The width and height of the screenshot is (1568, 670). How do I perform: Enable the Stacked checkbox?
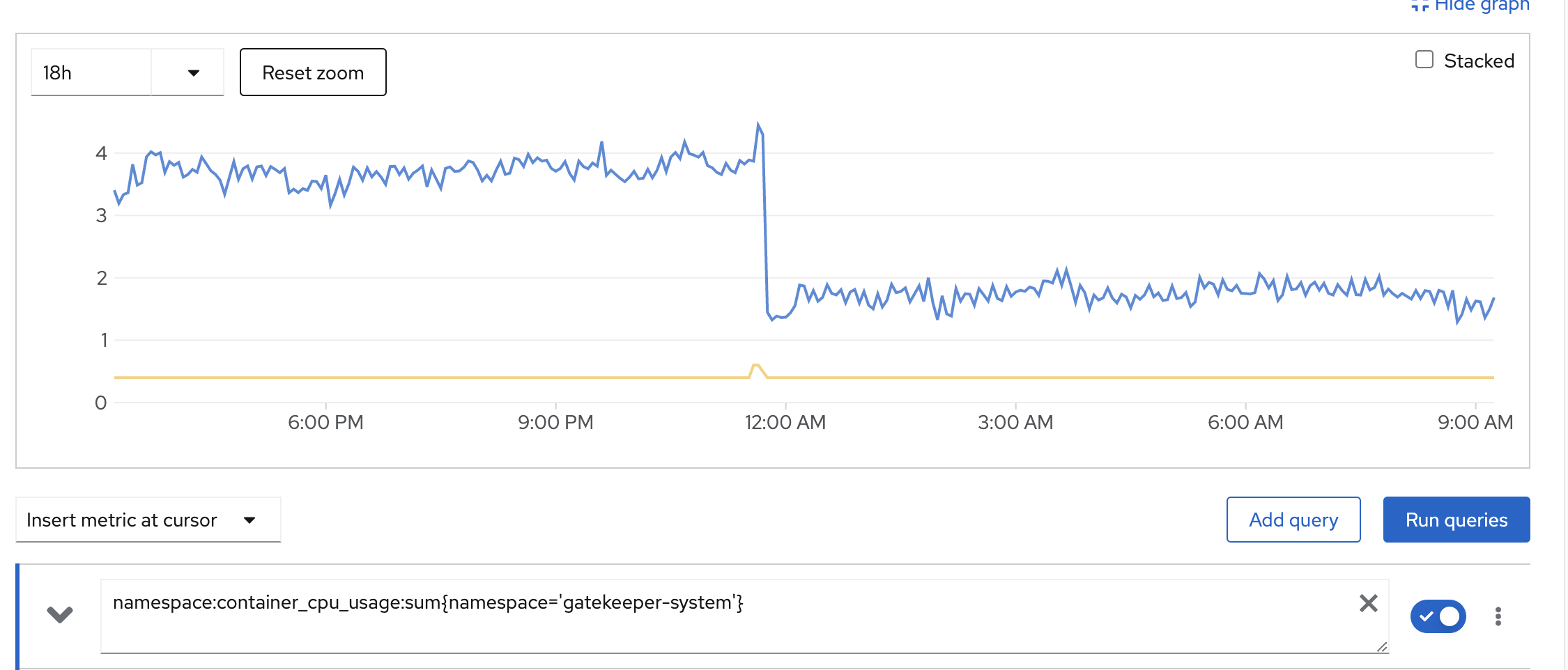(x=1422, y=59)
